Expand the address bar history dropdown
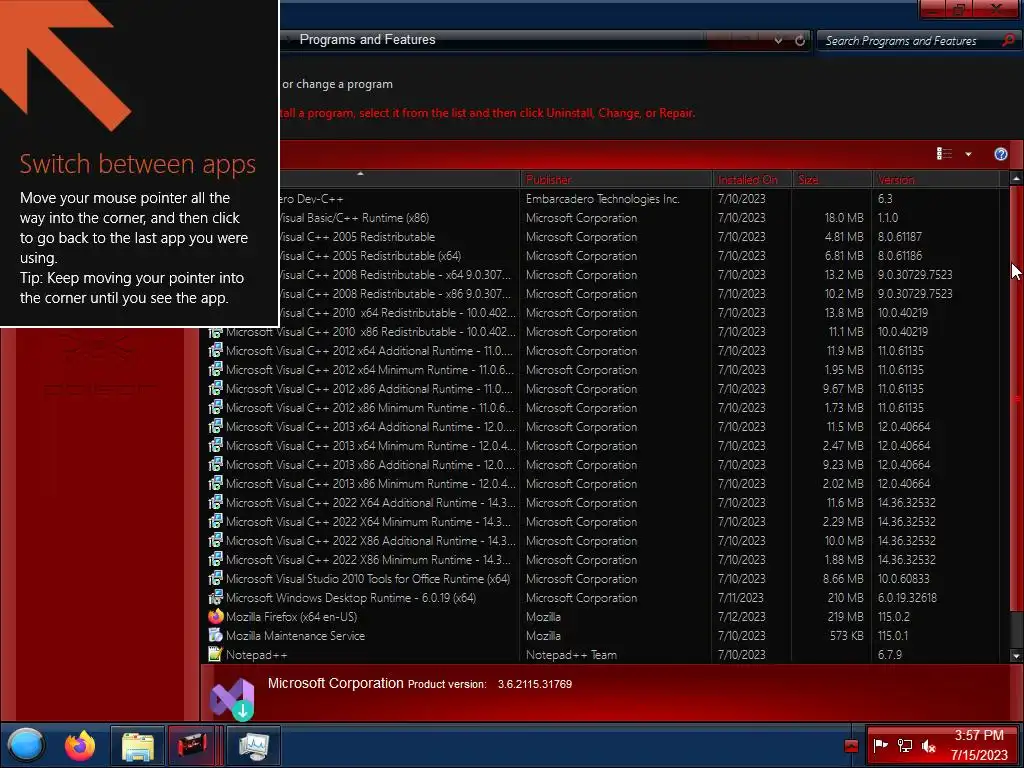The width and height of the screenshot is (1024, 768). (x=778, y=40)
